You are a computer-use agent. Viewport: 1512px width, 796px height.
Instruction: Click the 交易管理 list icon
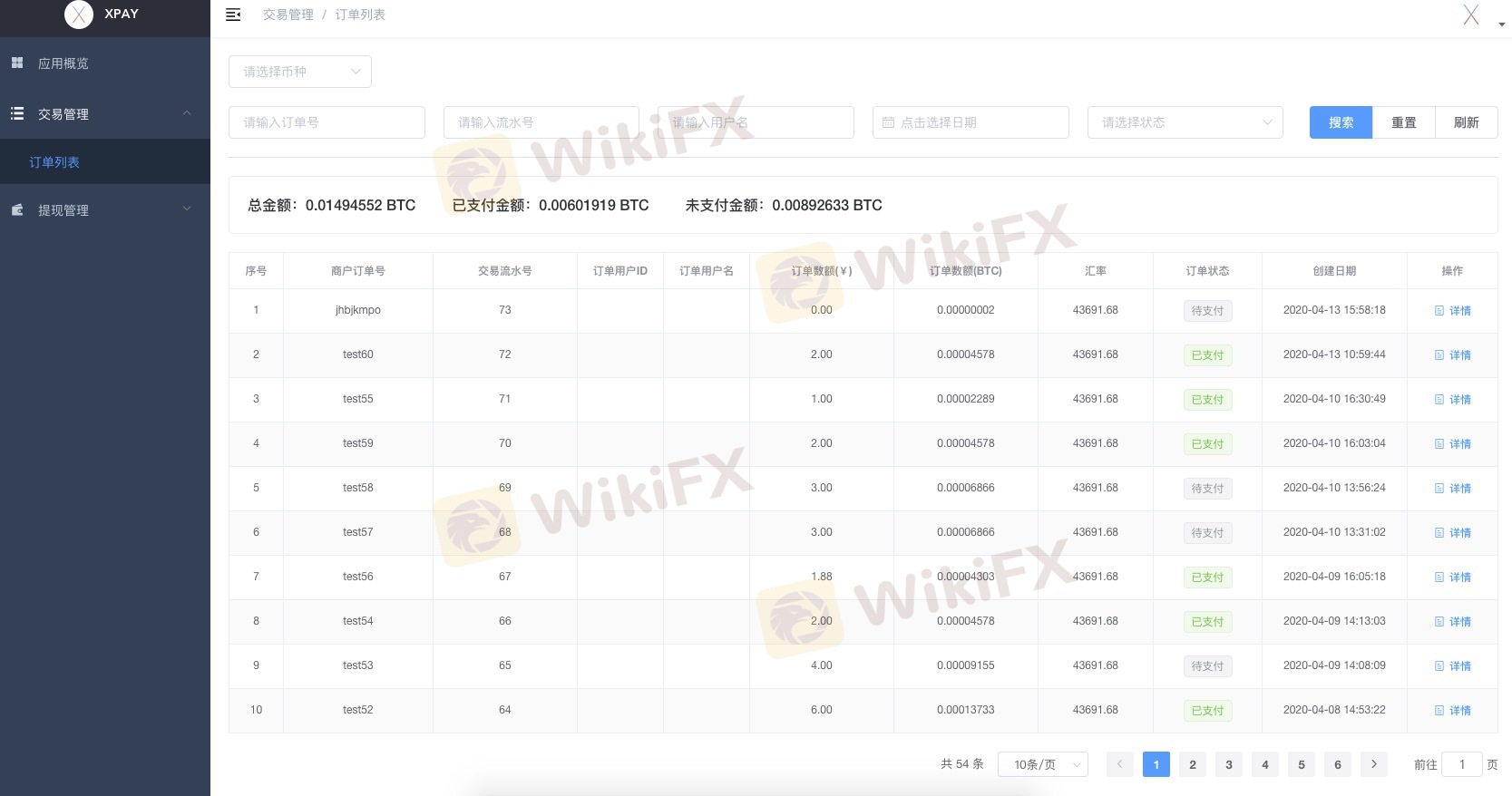(x=17, y=113)
